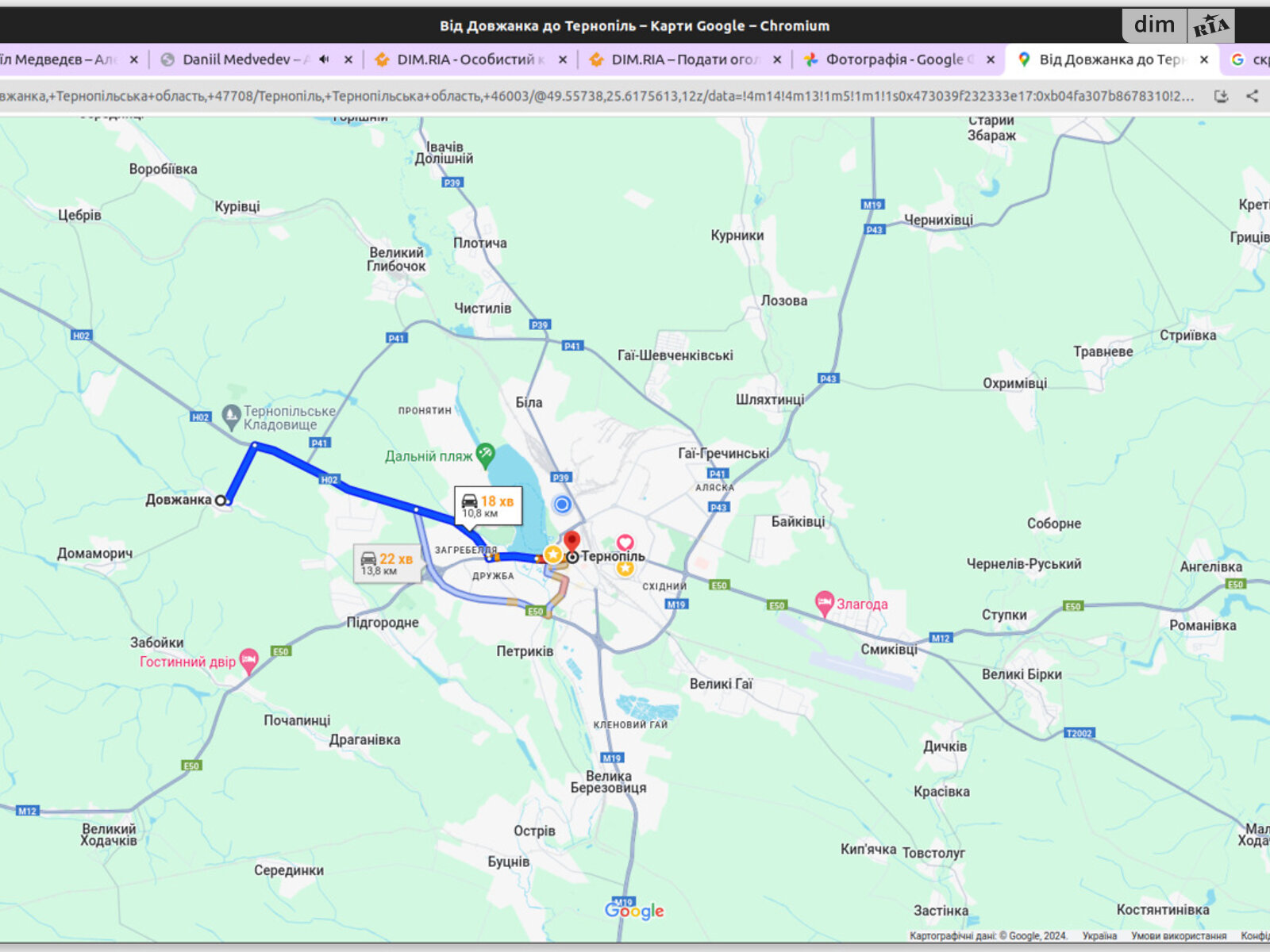The image size is (1270, 952).
Task: Open the Гостинний двір hotel marker
Action: [248, 659]
